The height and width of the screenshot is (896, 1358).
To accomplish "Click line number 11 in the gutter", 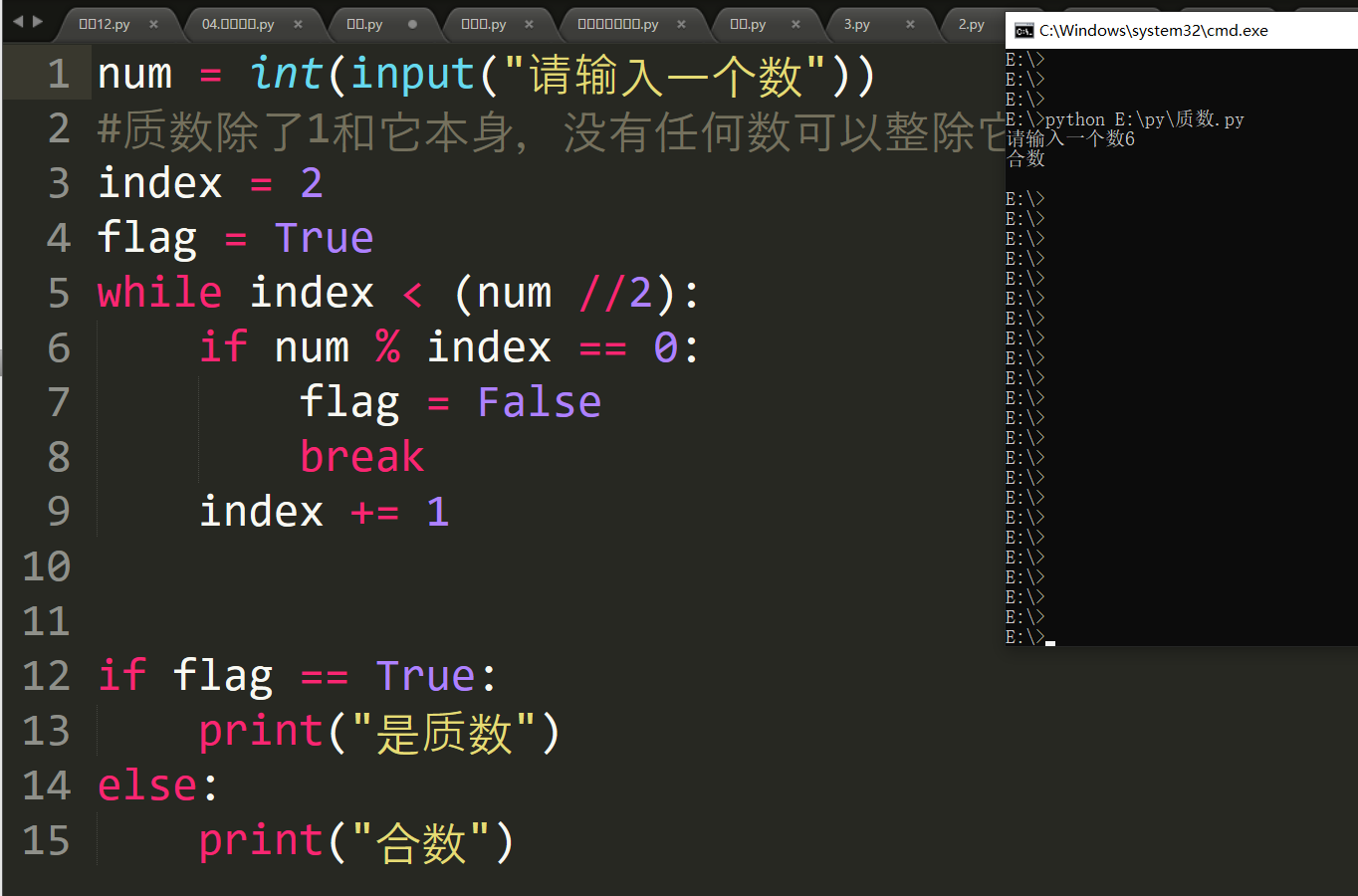I will pos(46,621).
